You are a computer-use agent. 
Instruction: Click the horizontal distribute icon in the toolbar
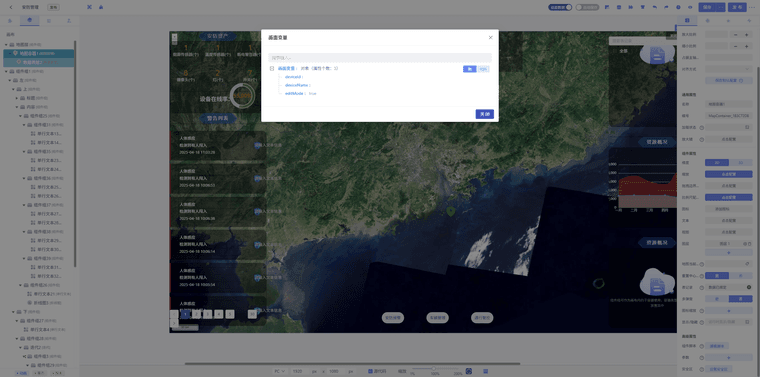pos(631,7)
